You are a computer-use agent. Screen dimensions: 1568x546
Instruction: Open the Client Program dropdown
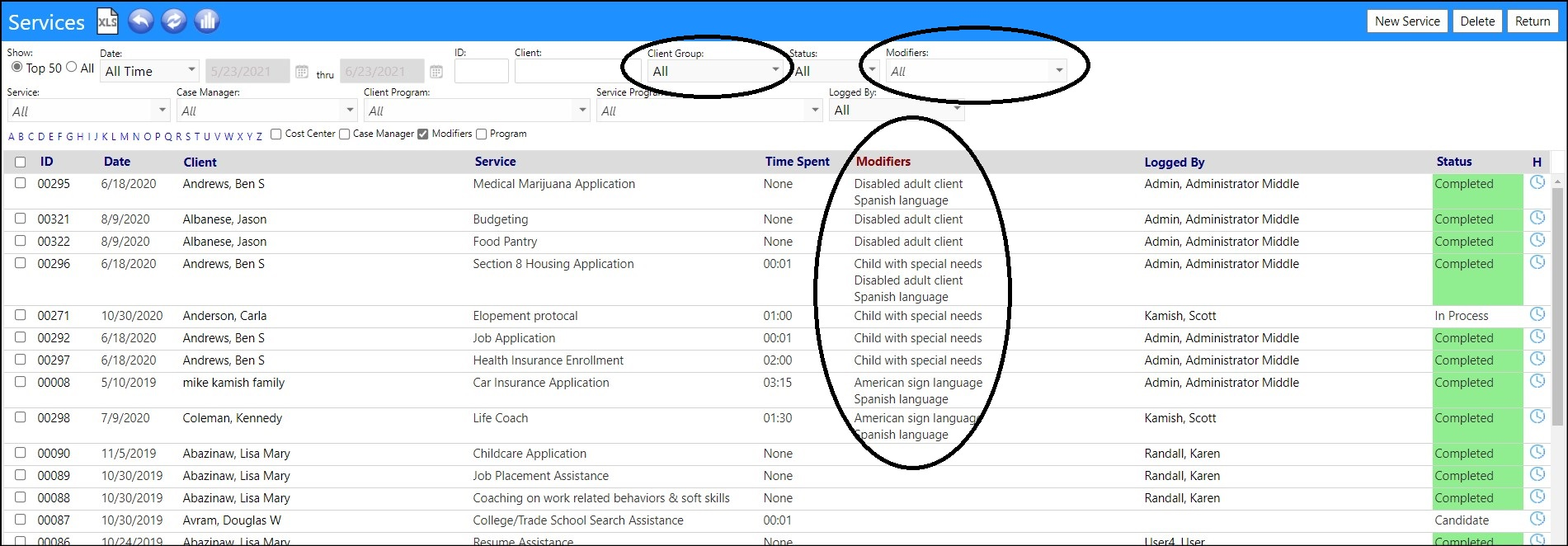(477, 111)
